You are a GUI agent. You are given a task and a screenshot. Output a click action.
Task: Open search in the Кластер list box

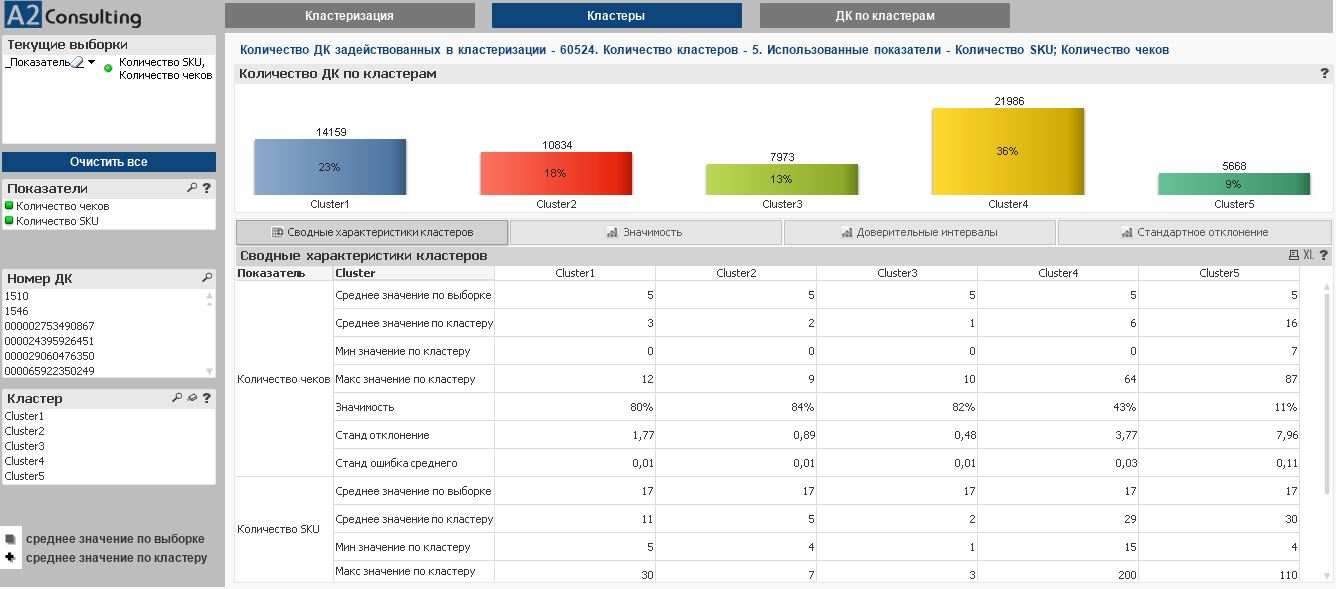point(177,398)
